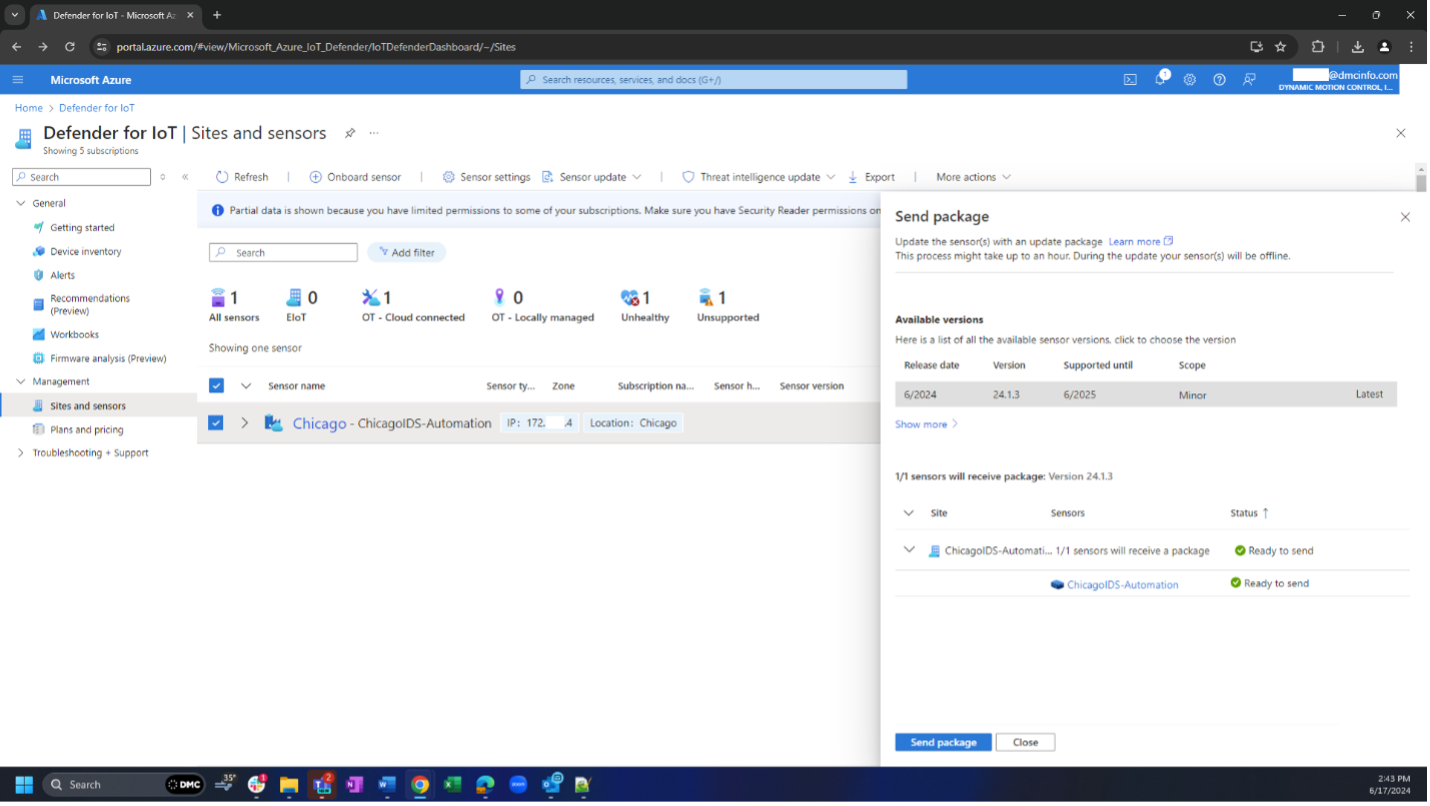Collapse all sites with the Site header chevron
Viewport: 1430px width, 806px height.
click(x=909, y=513)
